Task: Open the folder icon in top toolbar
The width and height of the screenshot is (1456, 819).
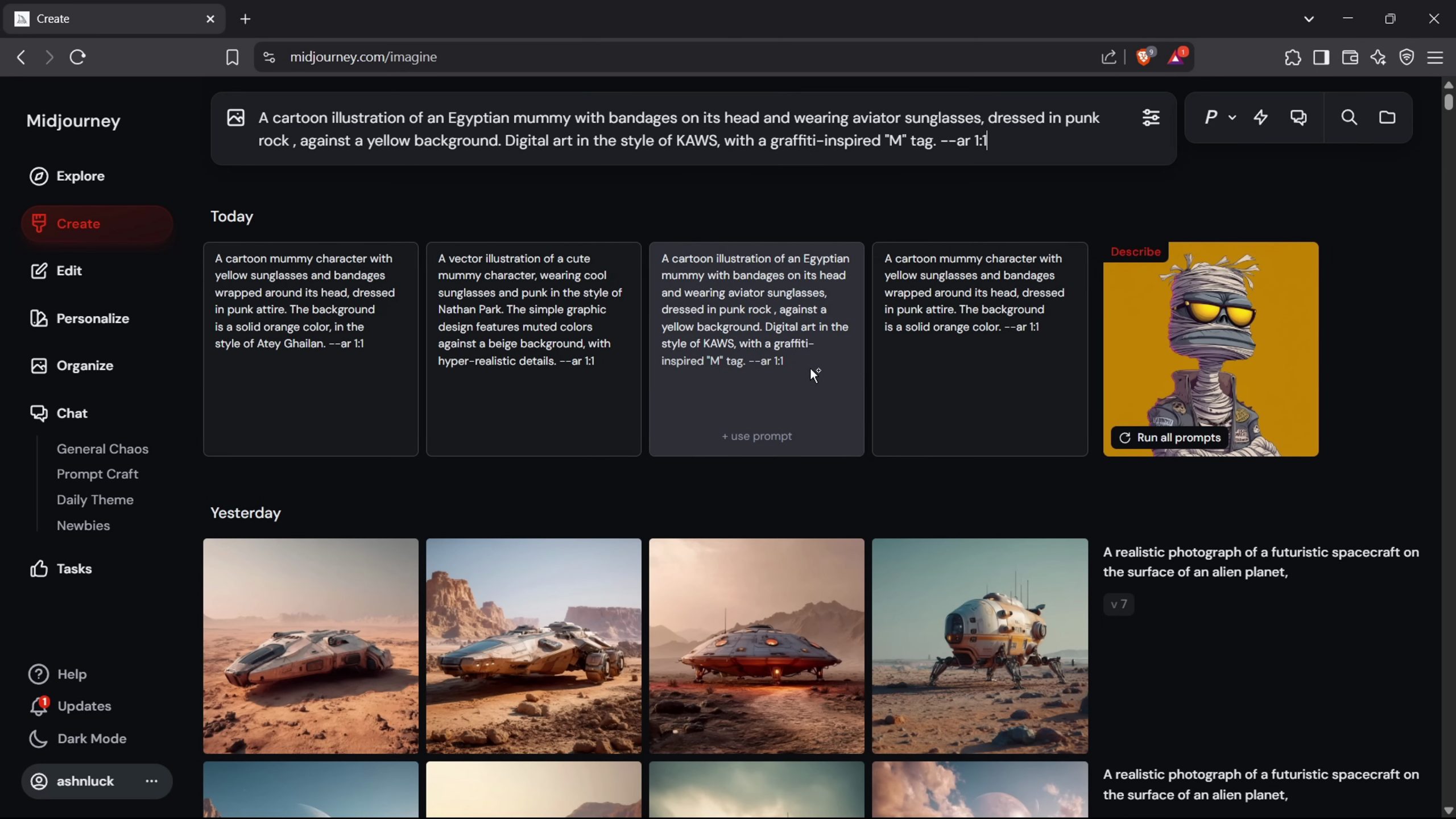Action: coord(1387,117)
